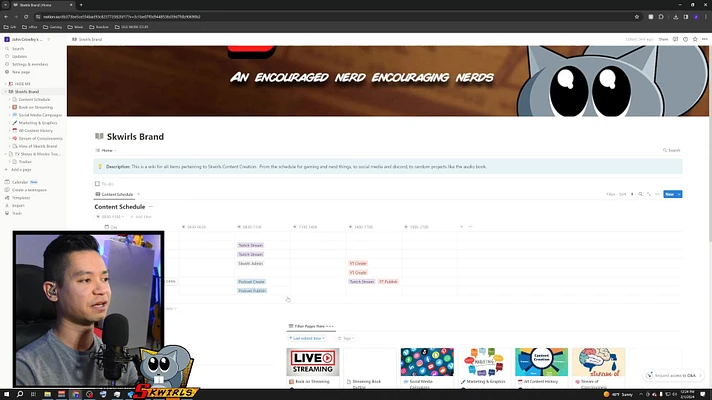Screen dimensions: 712x400
Task: Open the Tracker page in sidebar
Action: coord(25,162)
